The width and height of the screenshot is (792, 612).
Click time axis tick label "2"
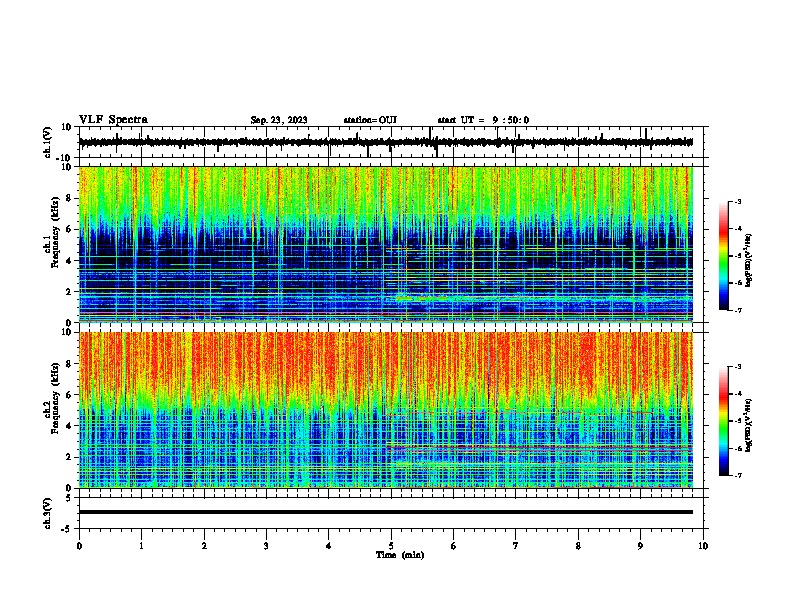204,546
